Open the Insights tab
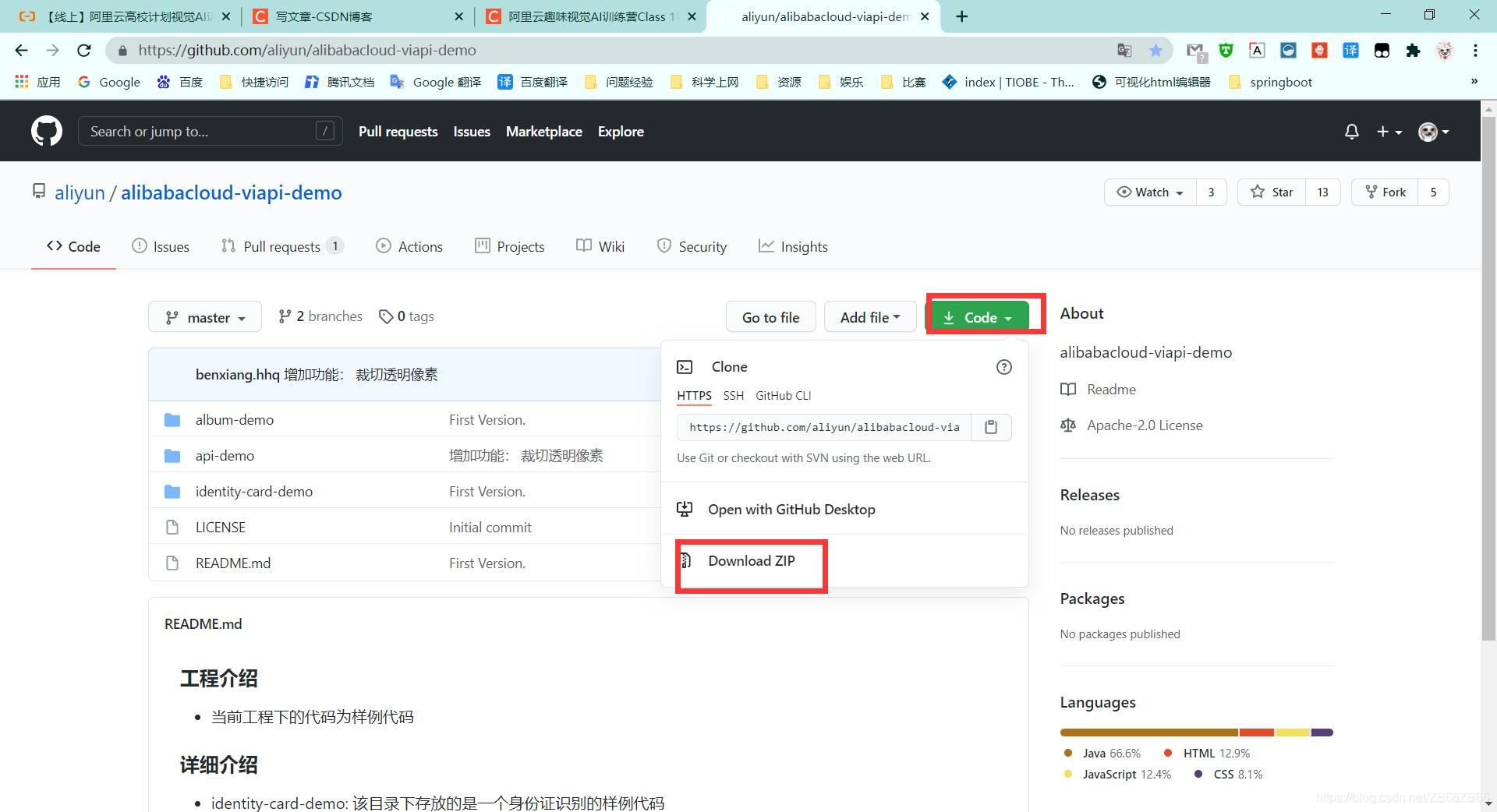 (793, 246)
